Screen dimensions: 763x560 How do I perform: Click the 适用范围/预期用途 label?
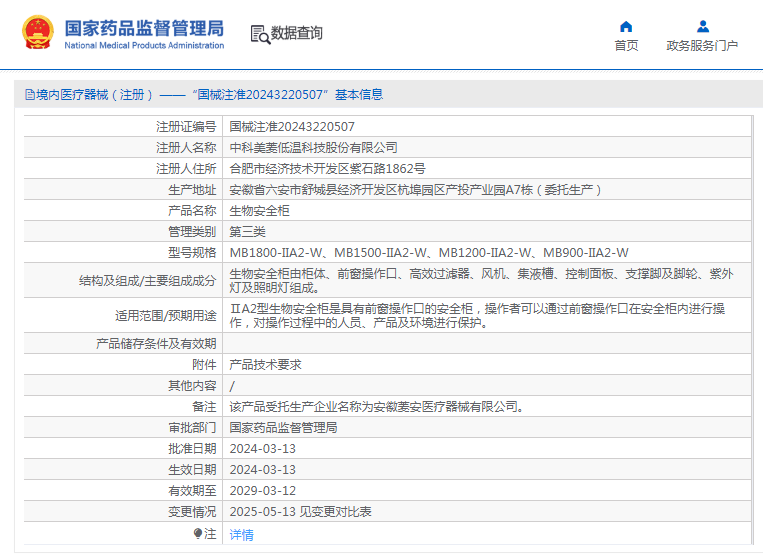click(x=165, y=315)
